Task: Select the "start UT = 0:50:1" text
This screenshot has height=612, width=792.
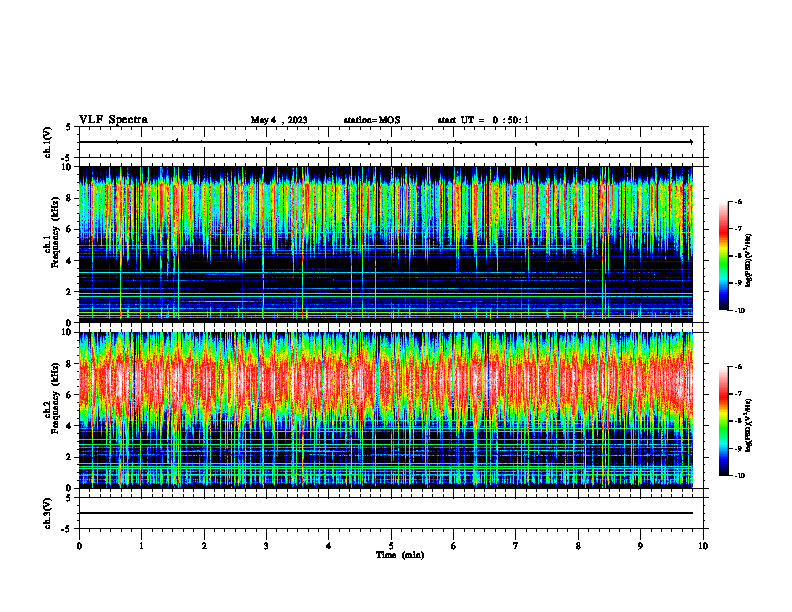Action: (x=483, y=120)
